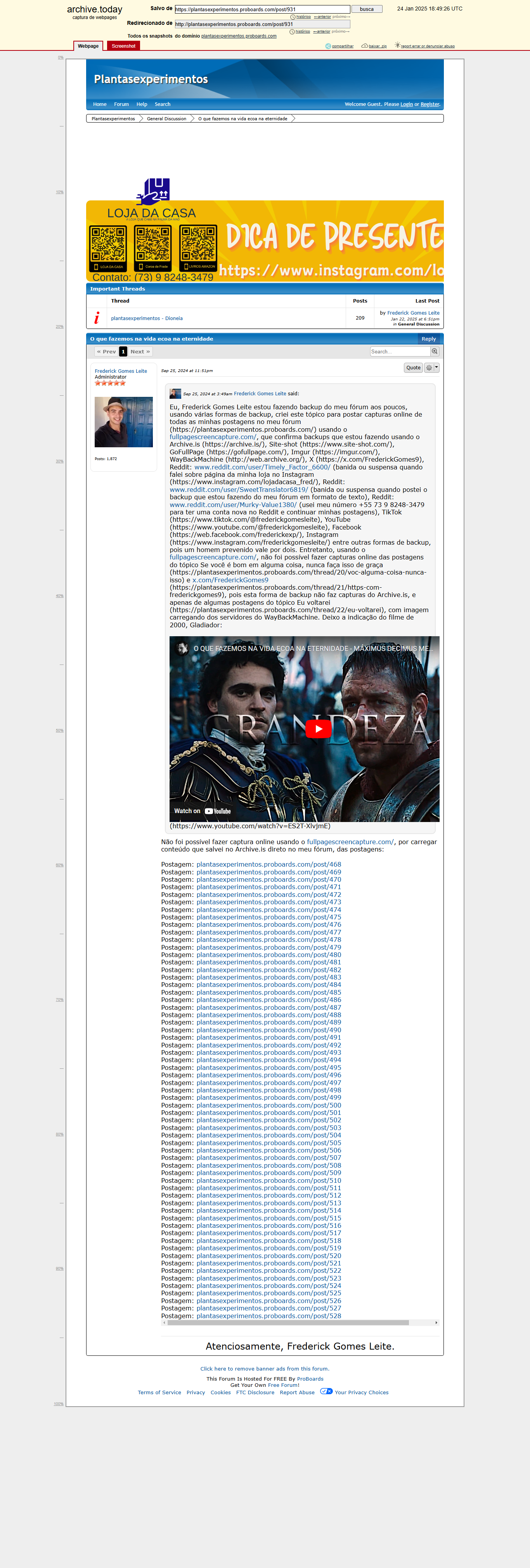Click the video channel avatar icon

(182, 648)
